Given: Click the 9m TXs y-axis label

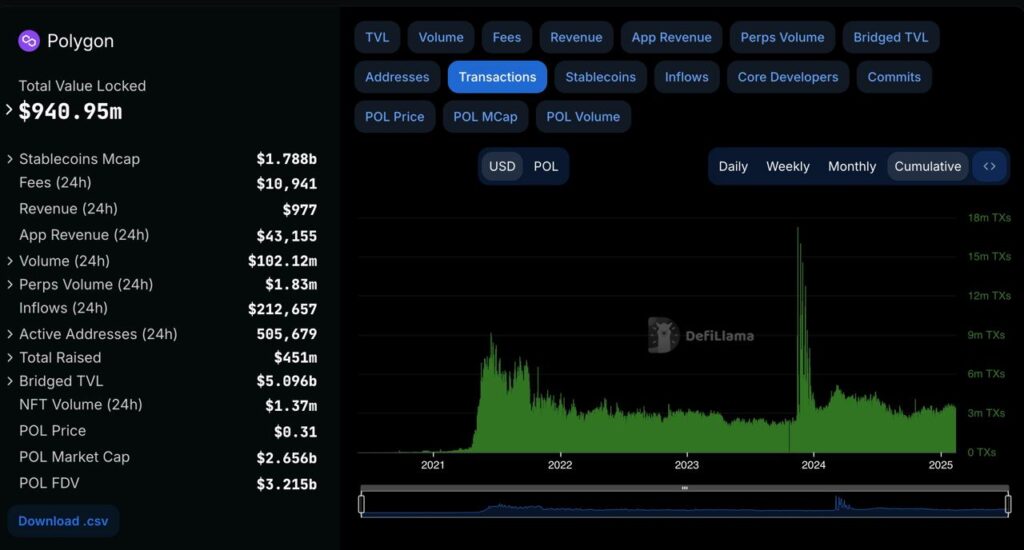Looking at the screenshot, I should (986, 334).
